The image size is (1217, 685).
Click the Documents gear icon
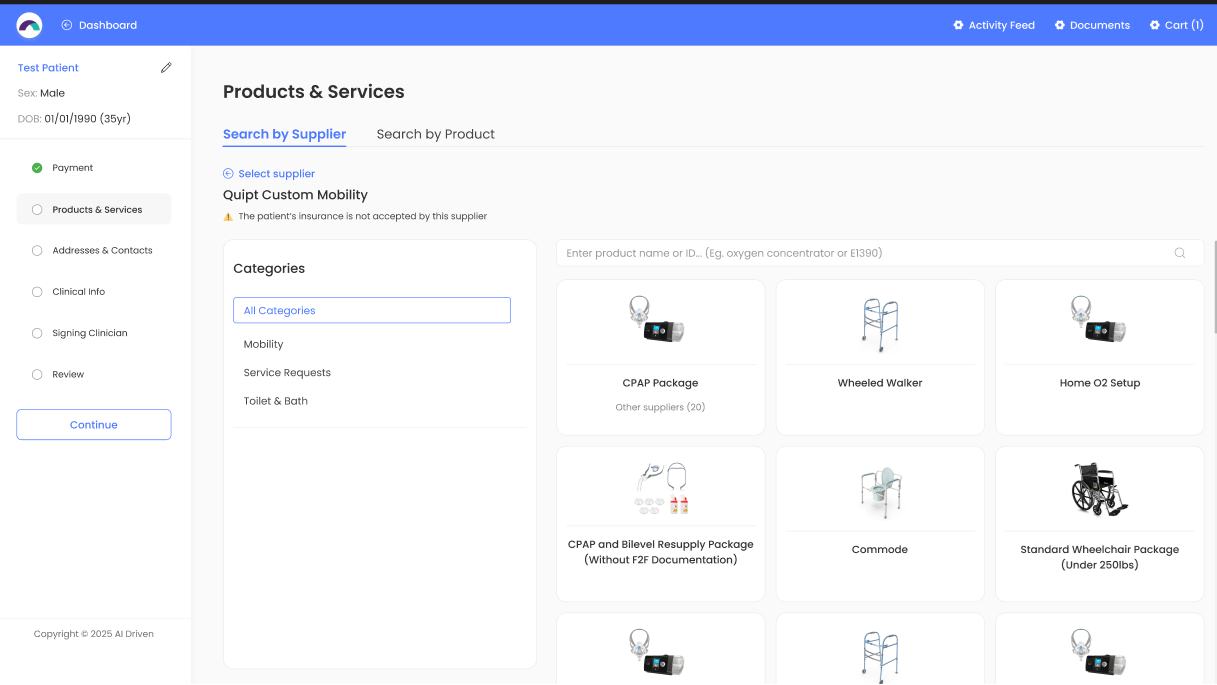1060,25
